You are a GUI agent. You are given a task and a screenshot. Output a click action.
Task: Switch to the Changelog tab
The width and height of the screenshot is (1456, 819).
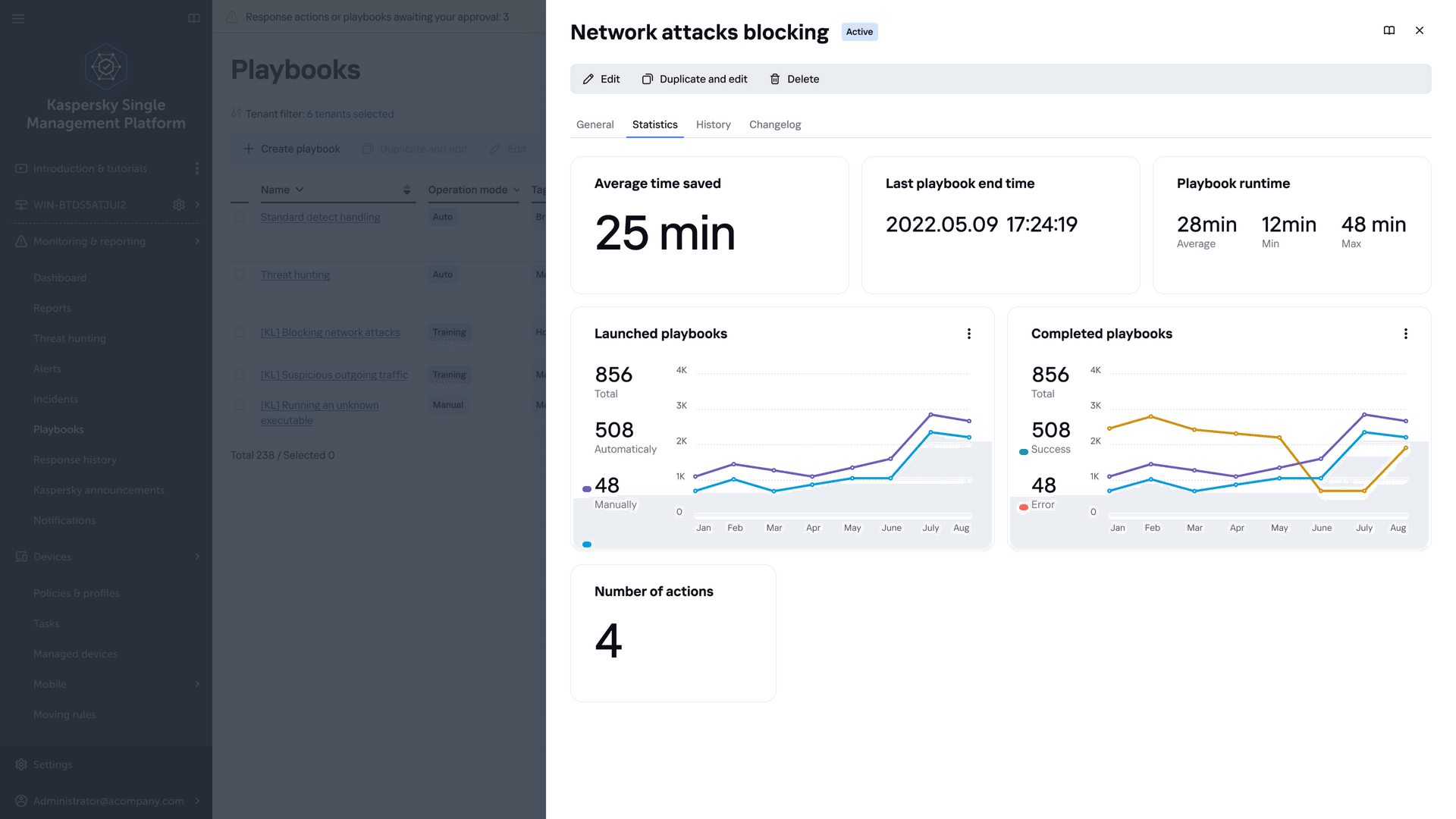[775, 124]
